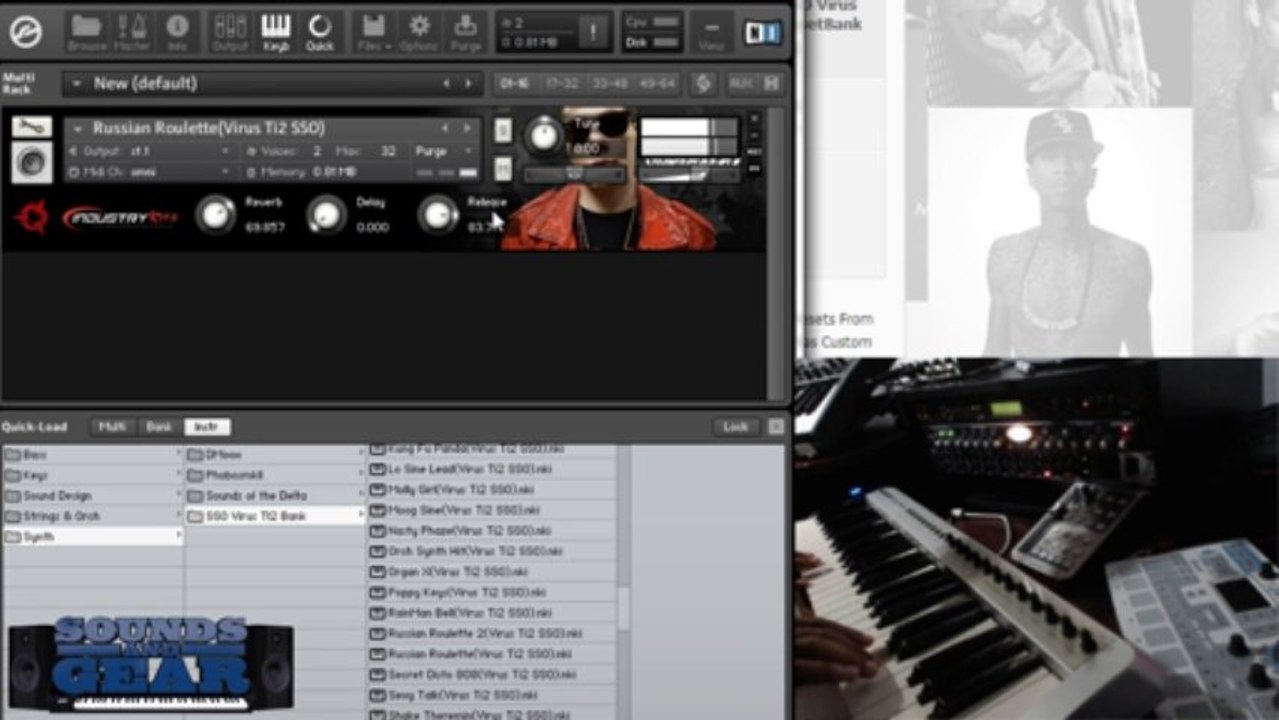Click the multi script editor icon
1279x720 pixels.
point(703,84)
